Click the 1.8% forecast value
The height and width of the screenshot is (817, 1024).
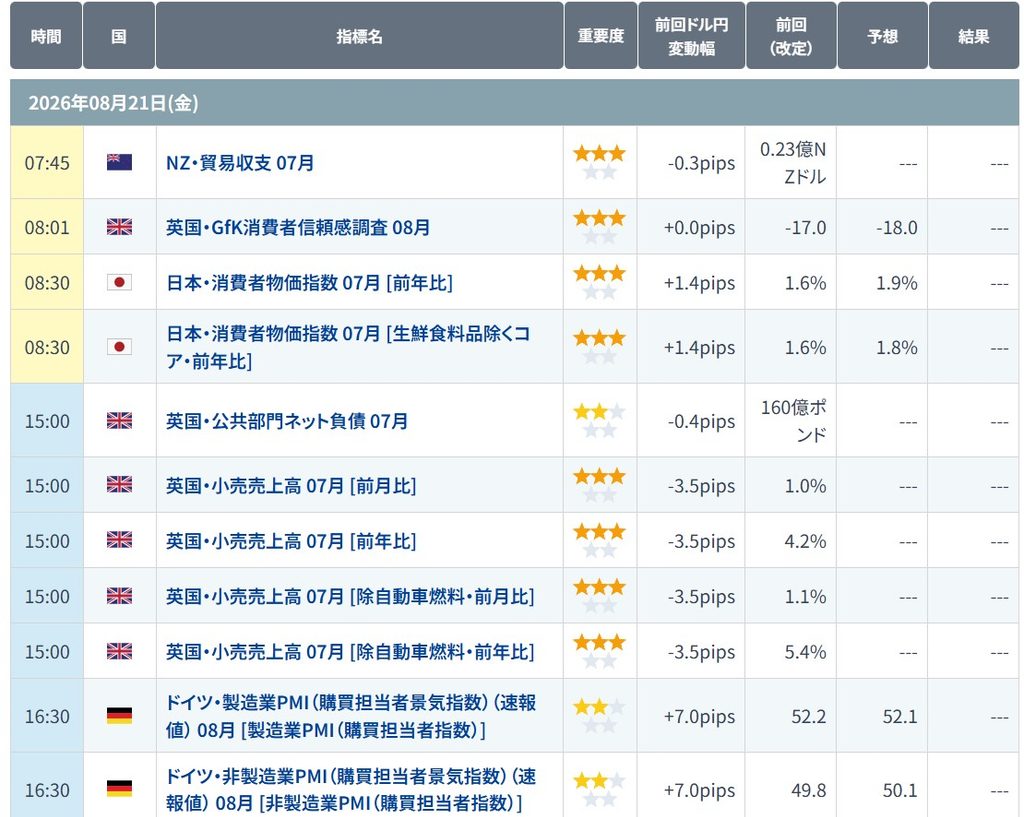(897, 348)
